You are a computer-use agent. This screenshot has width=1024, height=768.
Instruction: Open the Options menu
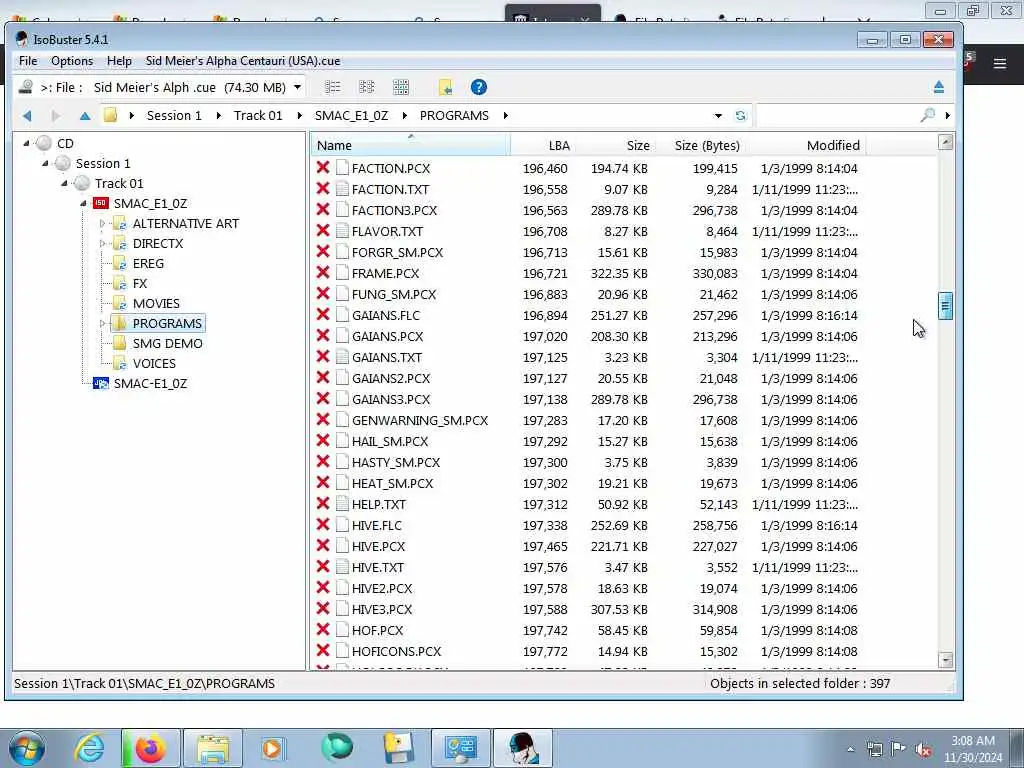(72, 61)
